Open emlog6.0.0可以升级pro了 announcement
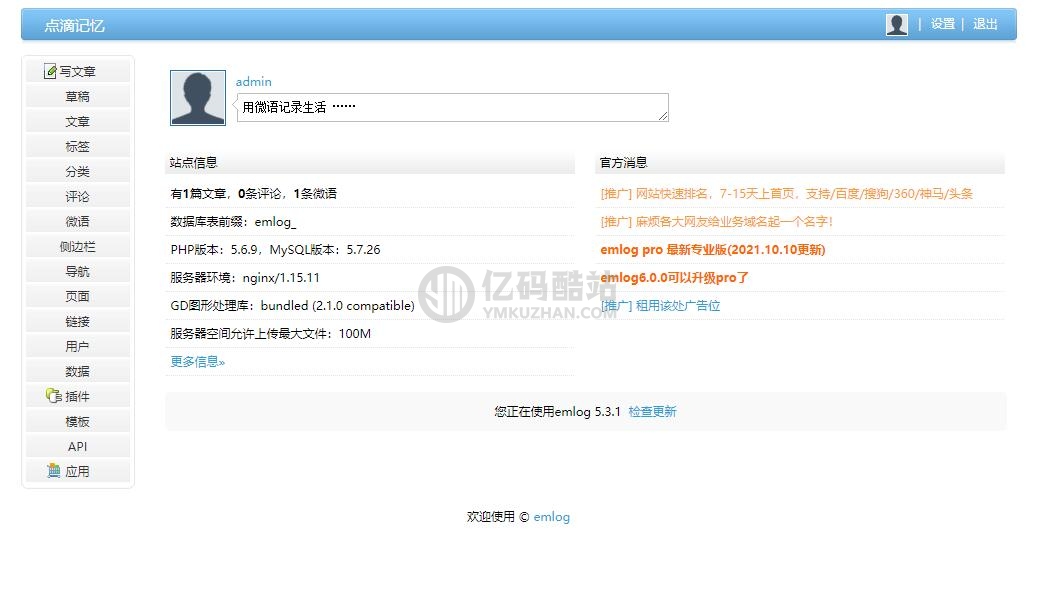The height and width of the screenshot is (590, 1037). (x=674, y=278)
